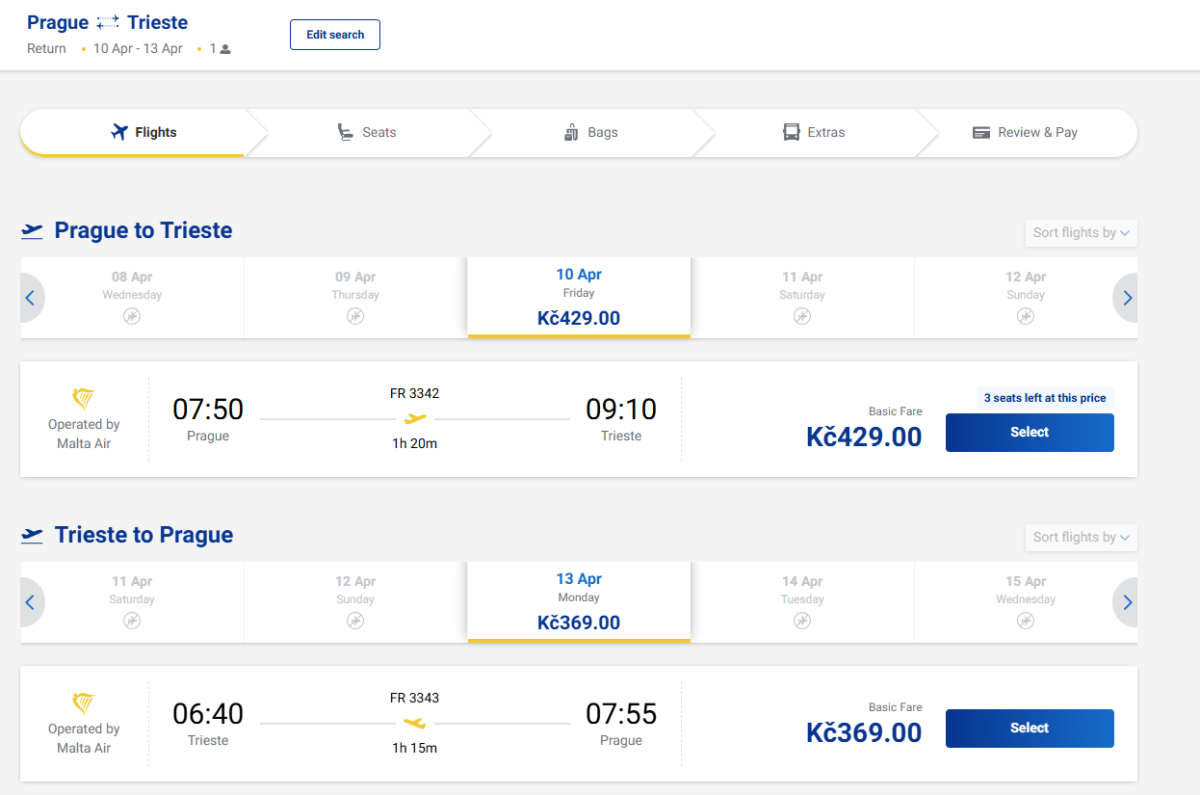Click the passenger icon in the search summary
The height and width of the screenshot is (795, 1200).
225,49
